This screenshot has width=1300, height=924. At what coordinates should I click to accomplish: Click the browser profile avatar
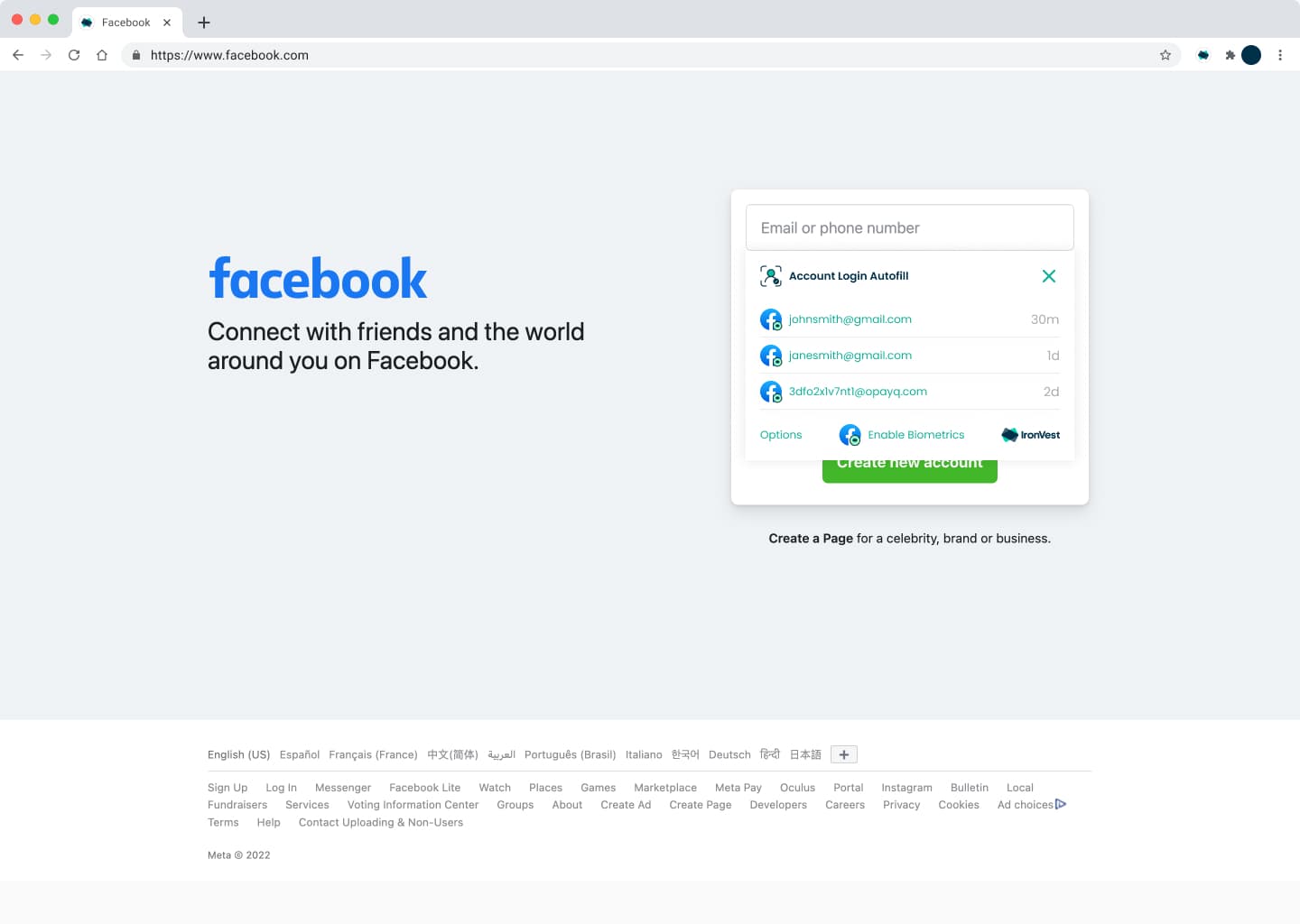pos(1251,55)
